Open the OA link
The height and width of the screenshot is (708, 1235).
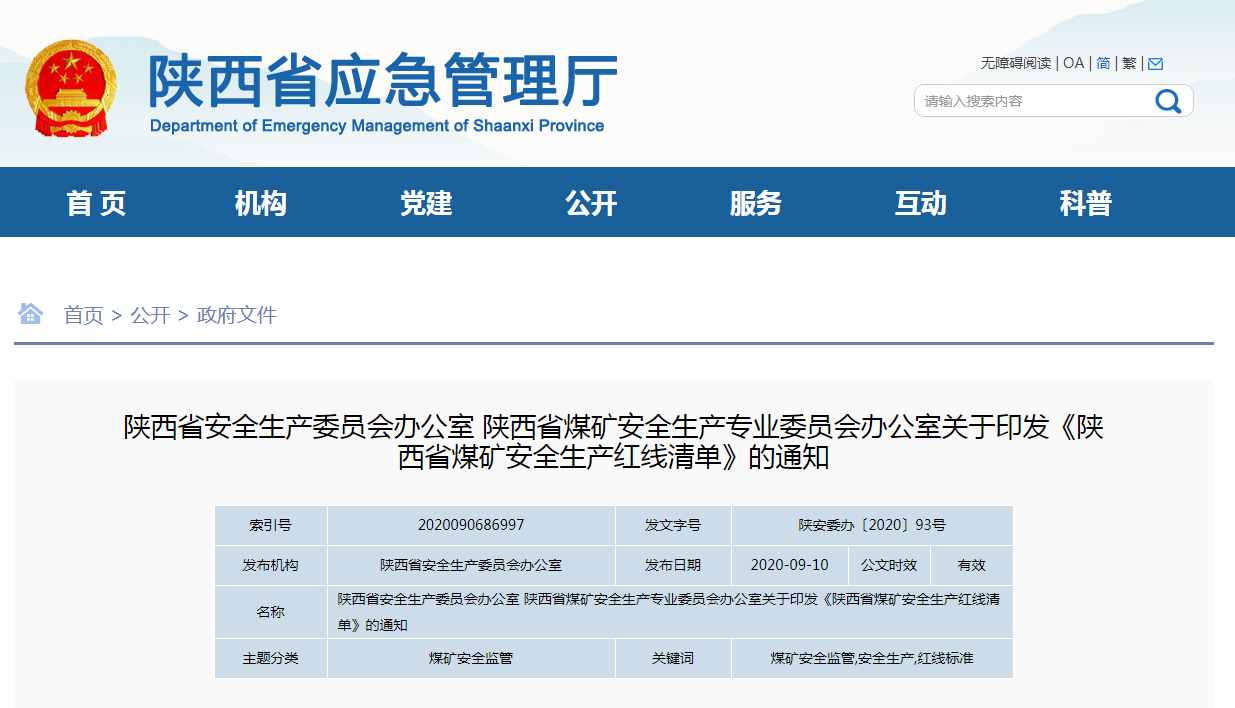click(1073, 63)
